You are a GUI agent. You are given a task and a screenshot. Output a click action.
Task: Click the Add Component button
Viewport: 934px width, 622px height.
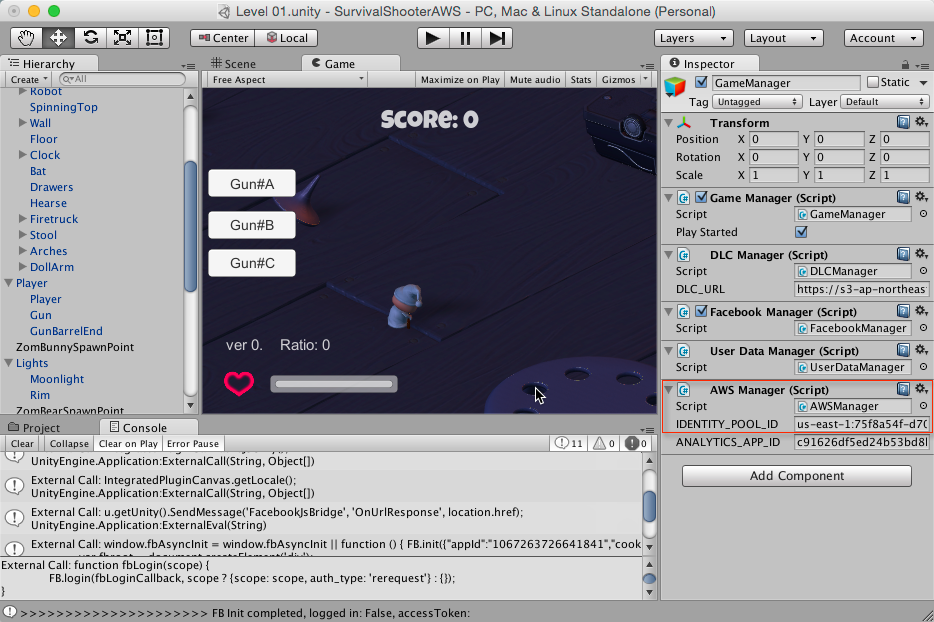[x=796, y=475]
